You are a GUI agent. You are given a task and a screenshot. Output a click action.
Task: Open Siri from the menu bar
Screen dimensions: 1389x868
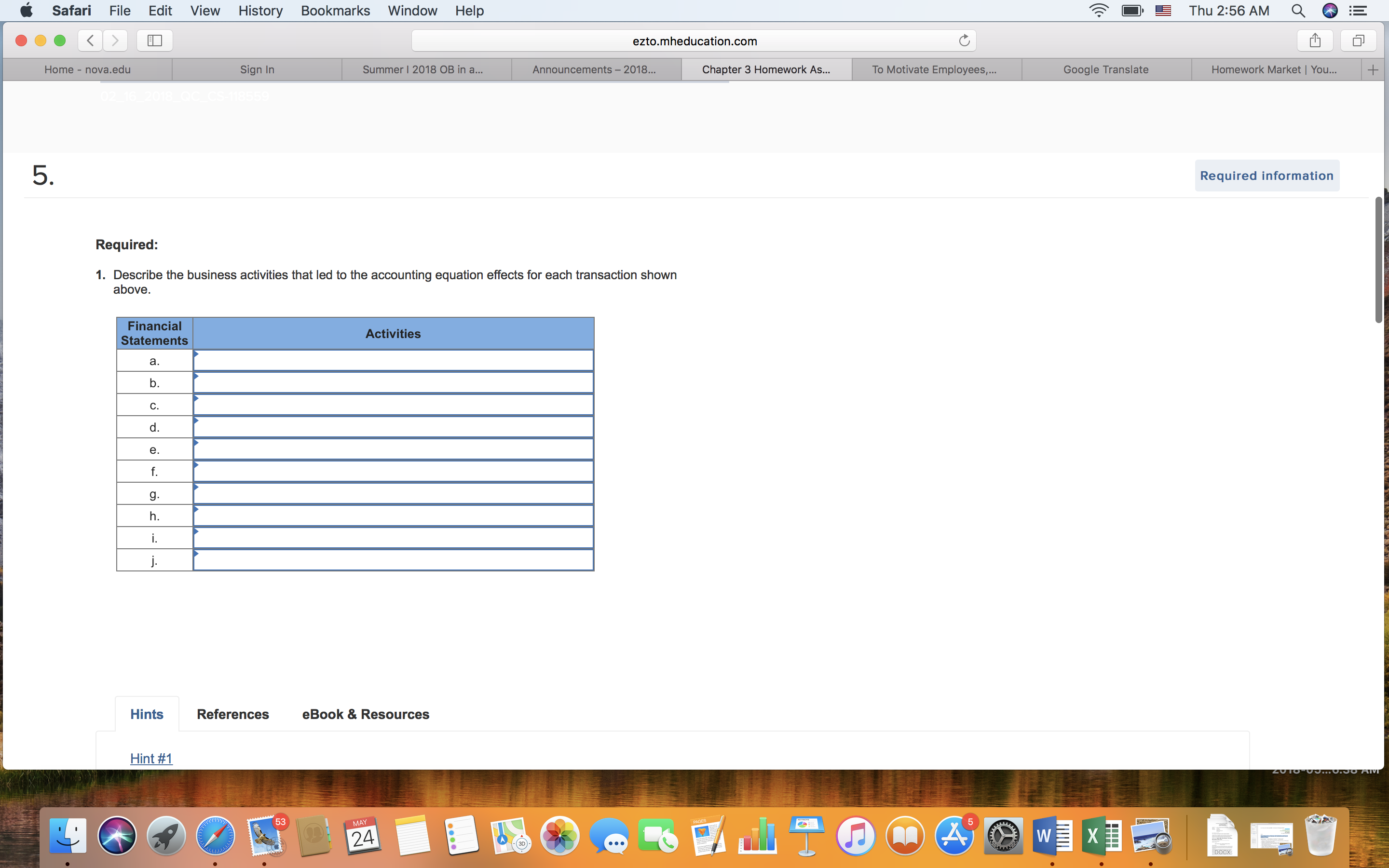point(1330,10)
